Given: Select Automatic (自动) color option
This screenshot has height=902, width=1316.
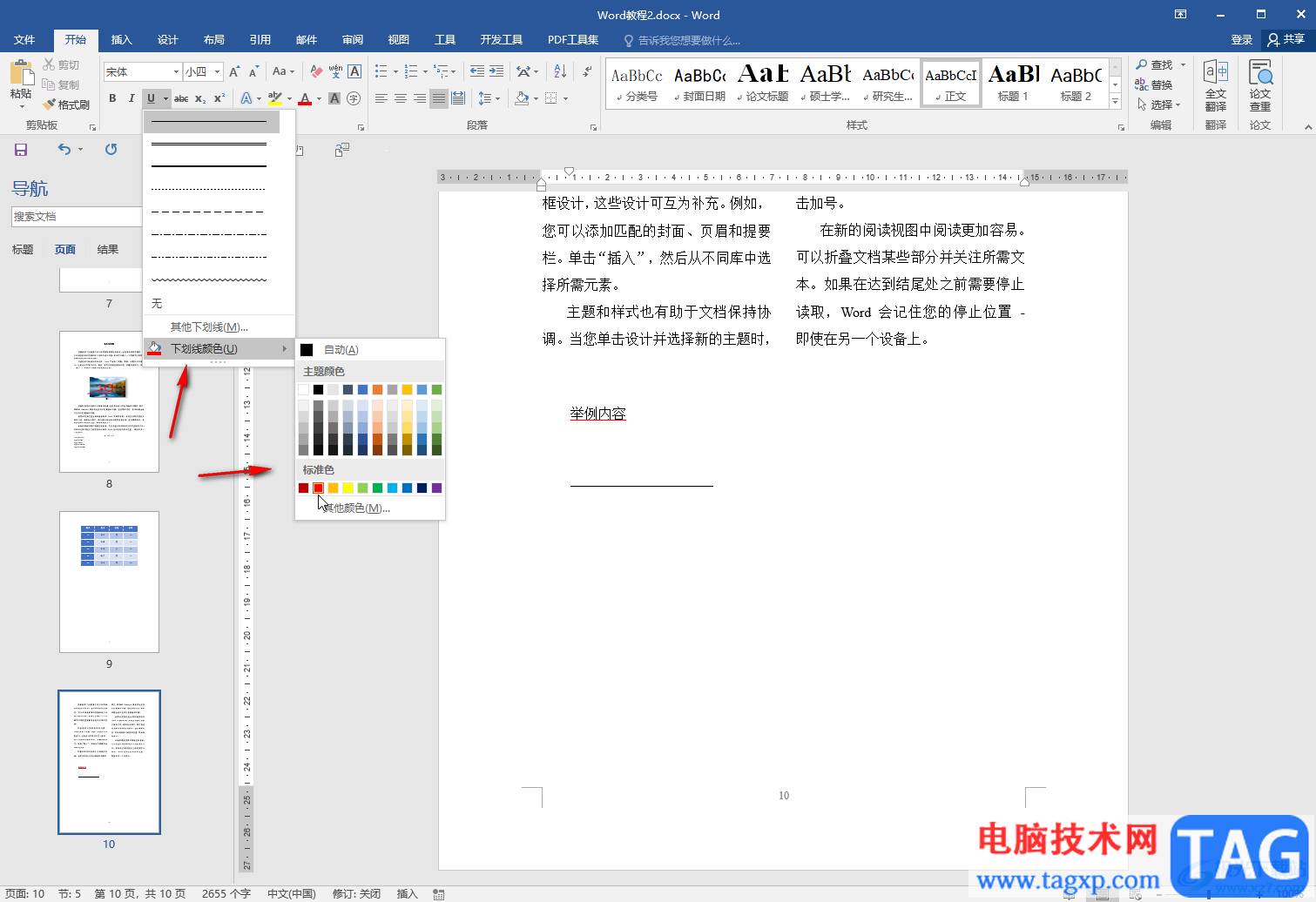Looking at the screenshot, I should [370, 349].
